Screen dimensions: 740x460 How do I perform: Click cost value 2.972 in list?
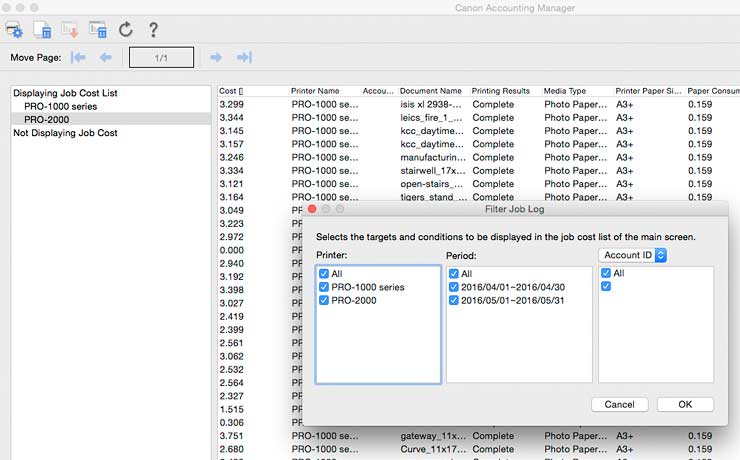[x=231, y=237]
